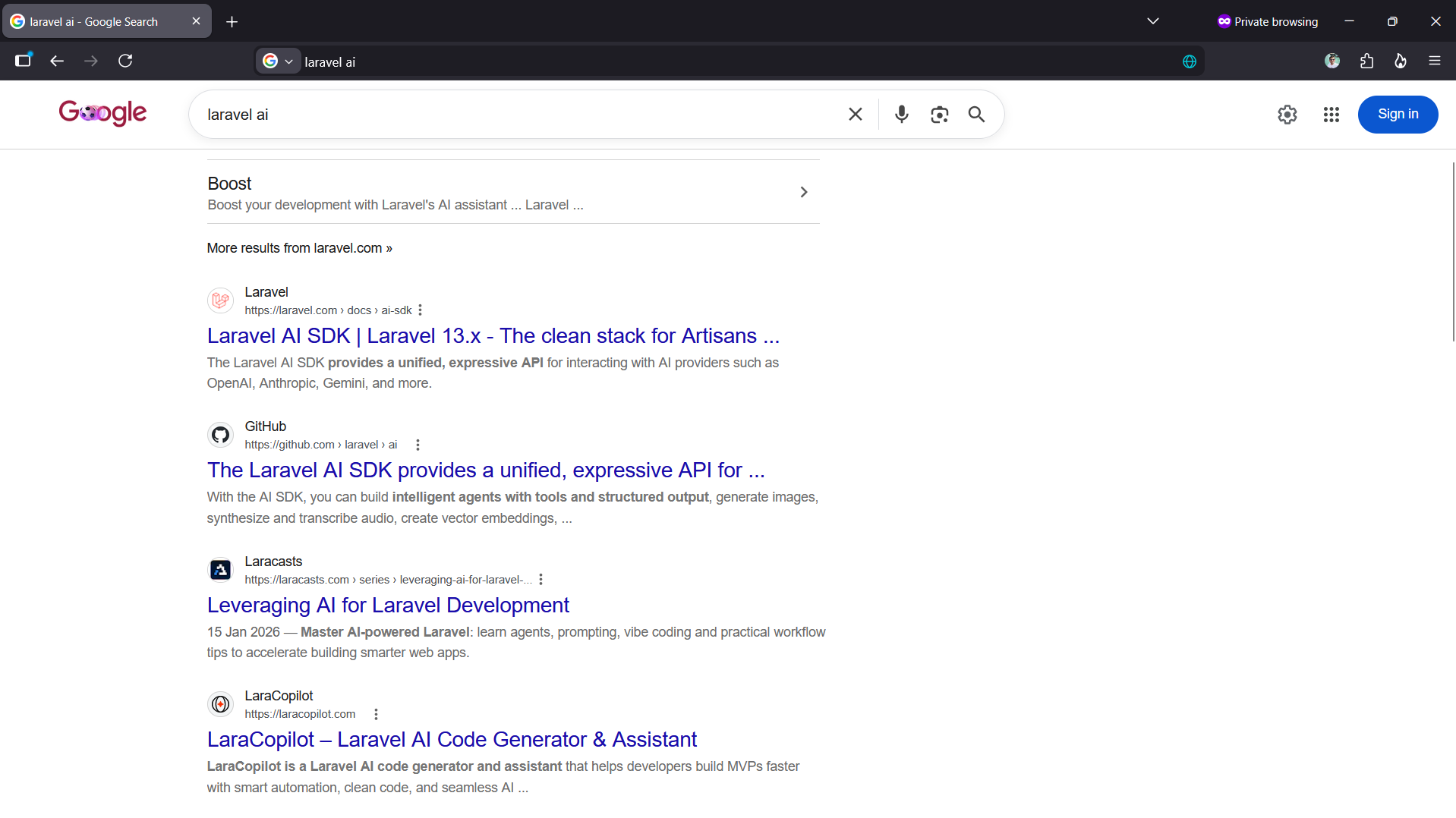The width and height of the screenshot is (1456, 818).
Task: Clear the search box with the X icon
Action: (x=856, y=114)
